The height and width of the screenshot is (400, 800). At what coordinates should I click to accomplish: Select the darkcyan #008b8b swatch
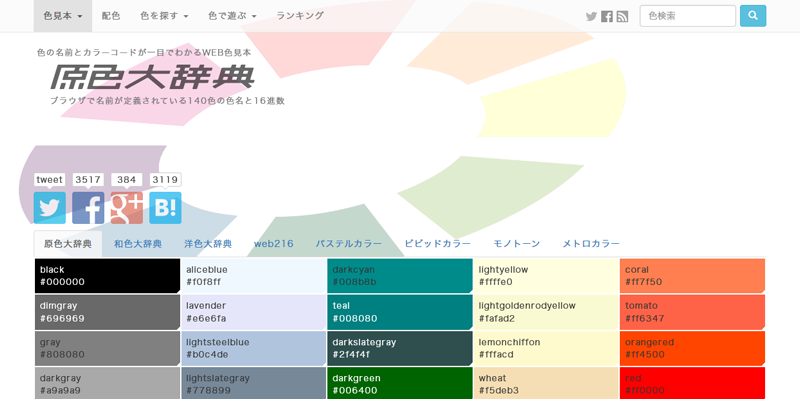400,276
